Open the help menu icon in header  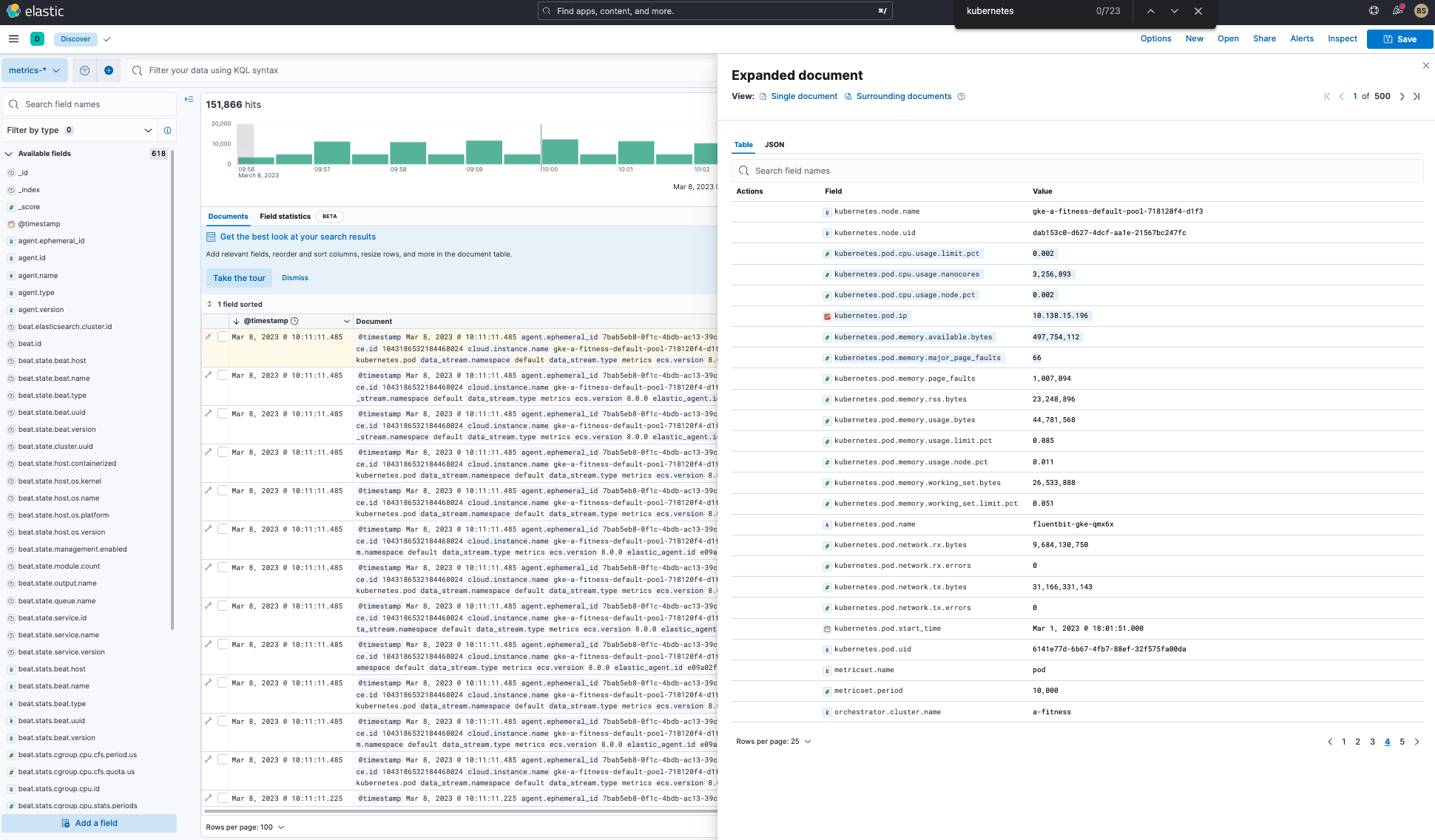pos(1374,10)
